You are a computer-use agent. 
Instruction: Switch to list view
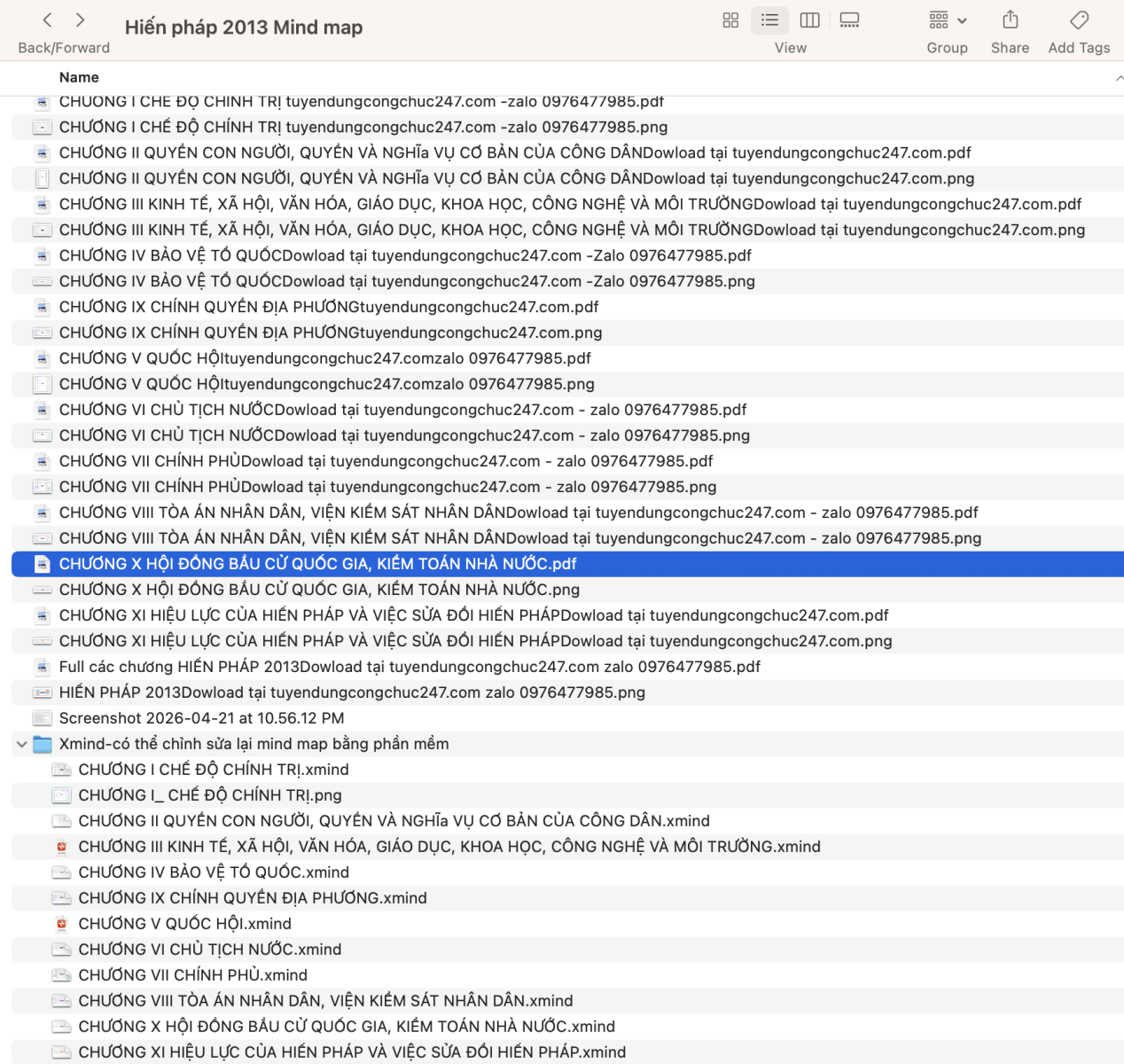[x=769, y=20]
